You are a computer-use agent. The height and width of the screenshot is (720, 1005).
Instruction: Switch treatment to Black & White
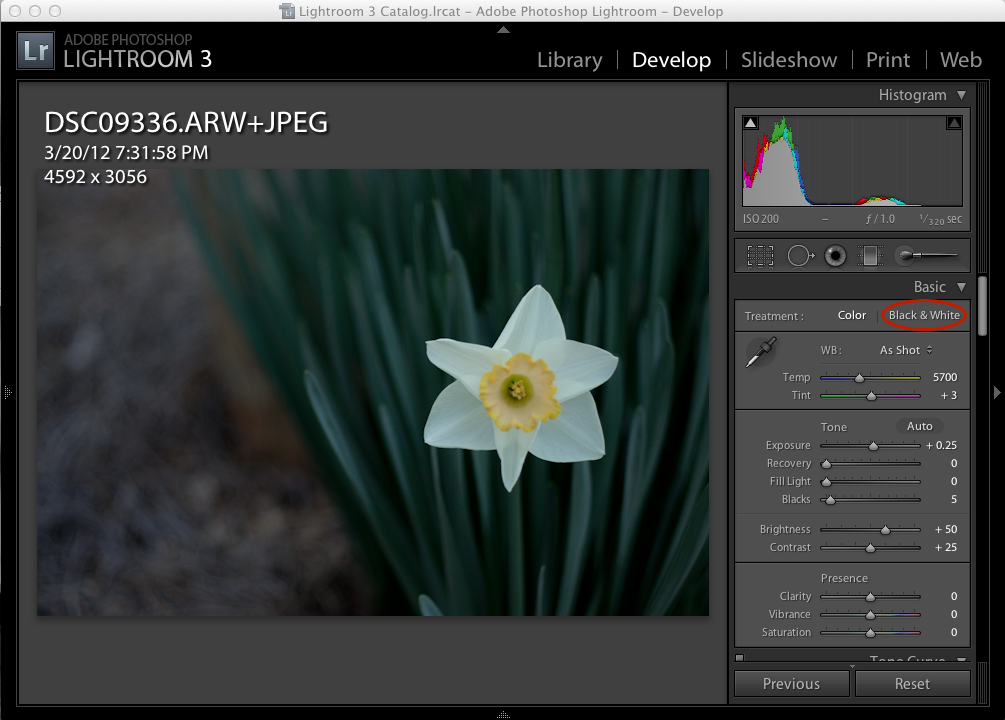(x=924, y=315)
